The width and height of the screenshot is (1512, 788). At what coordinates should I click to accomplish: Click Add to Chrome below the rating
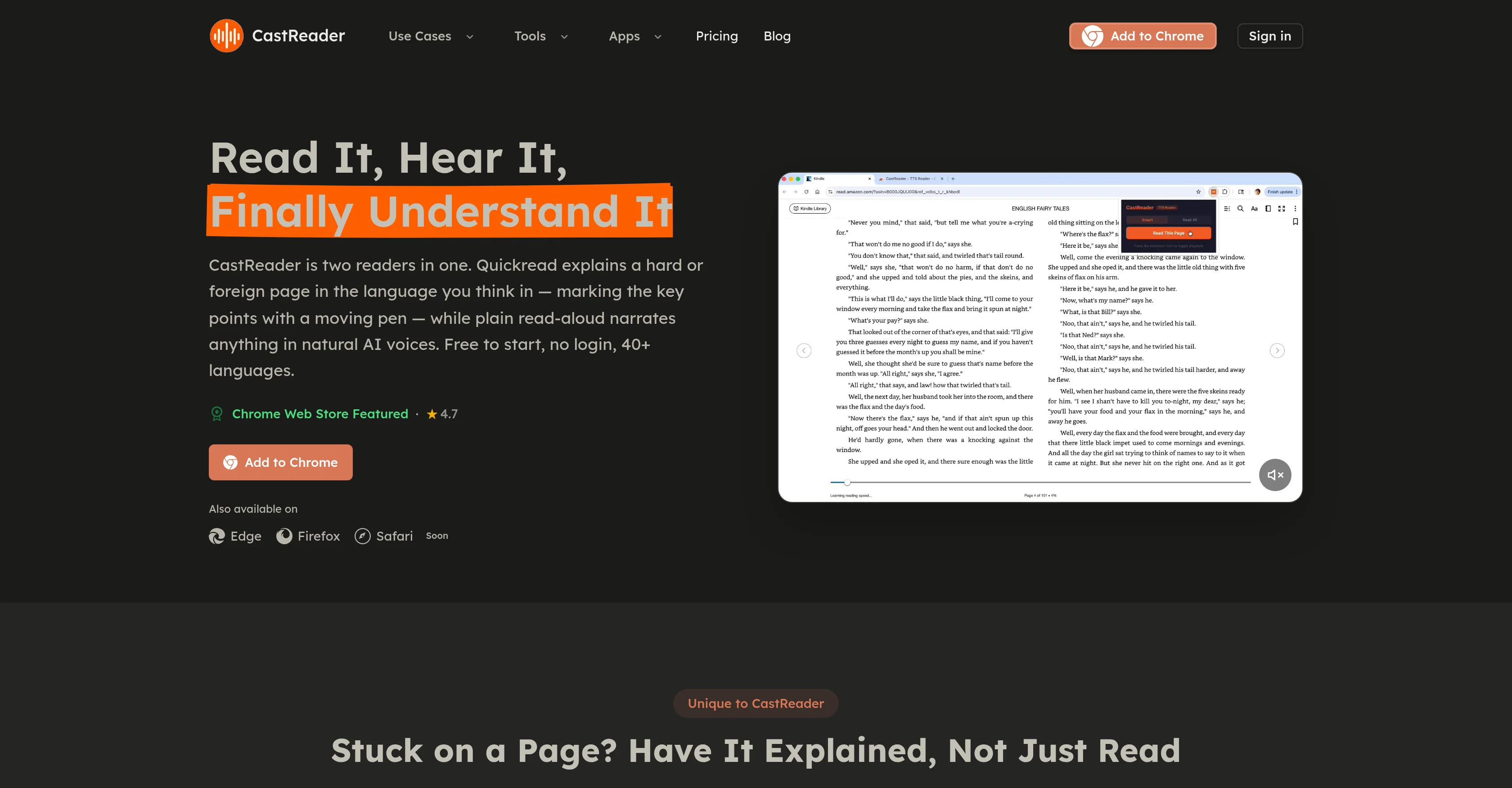[x=280, y=462]
